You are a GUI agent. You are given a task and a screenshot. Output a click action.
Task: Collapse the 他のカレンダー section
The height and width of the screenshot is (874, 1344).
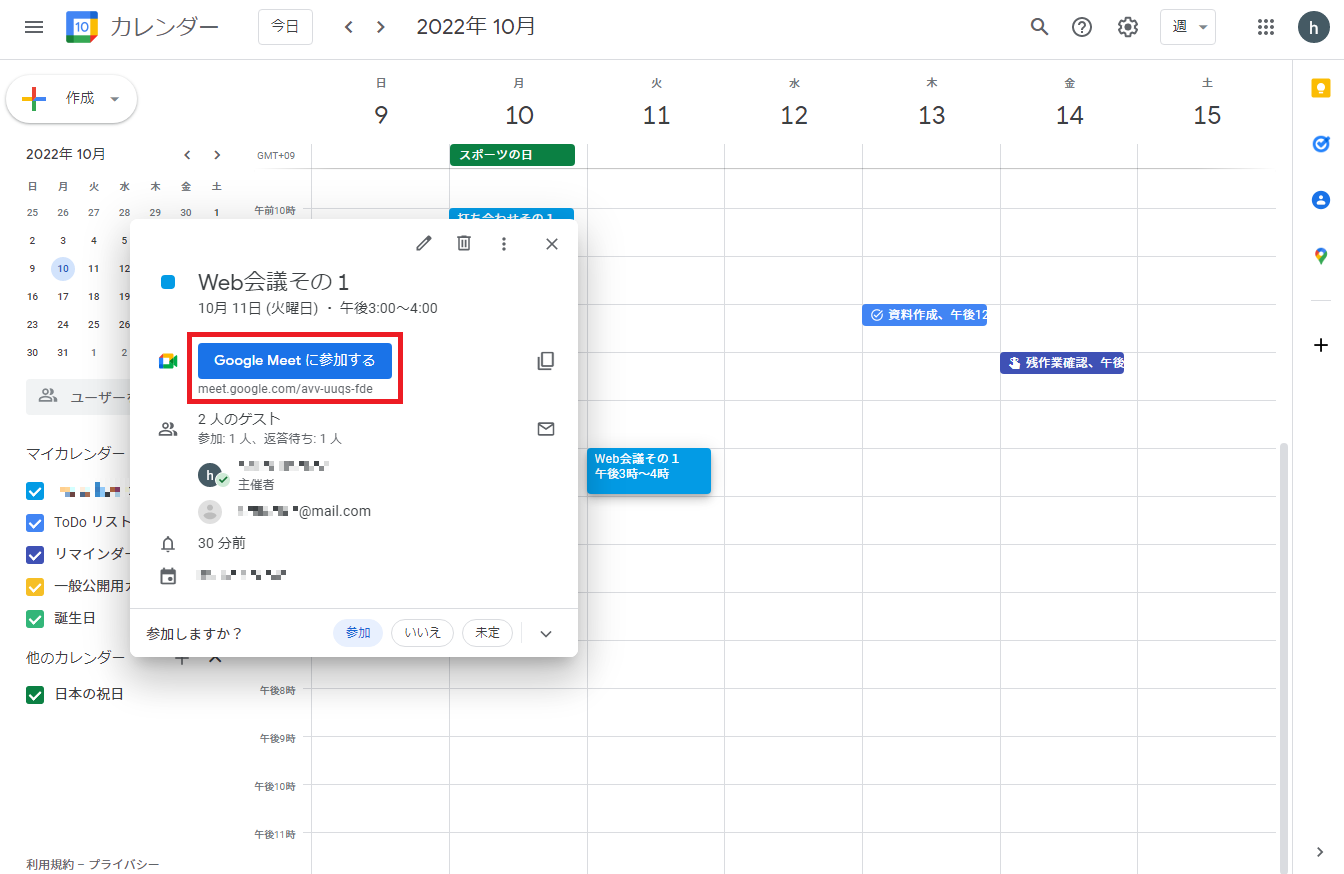(215, 658)
